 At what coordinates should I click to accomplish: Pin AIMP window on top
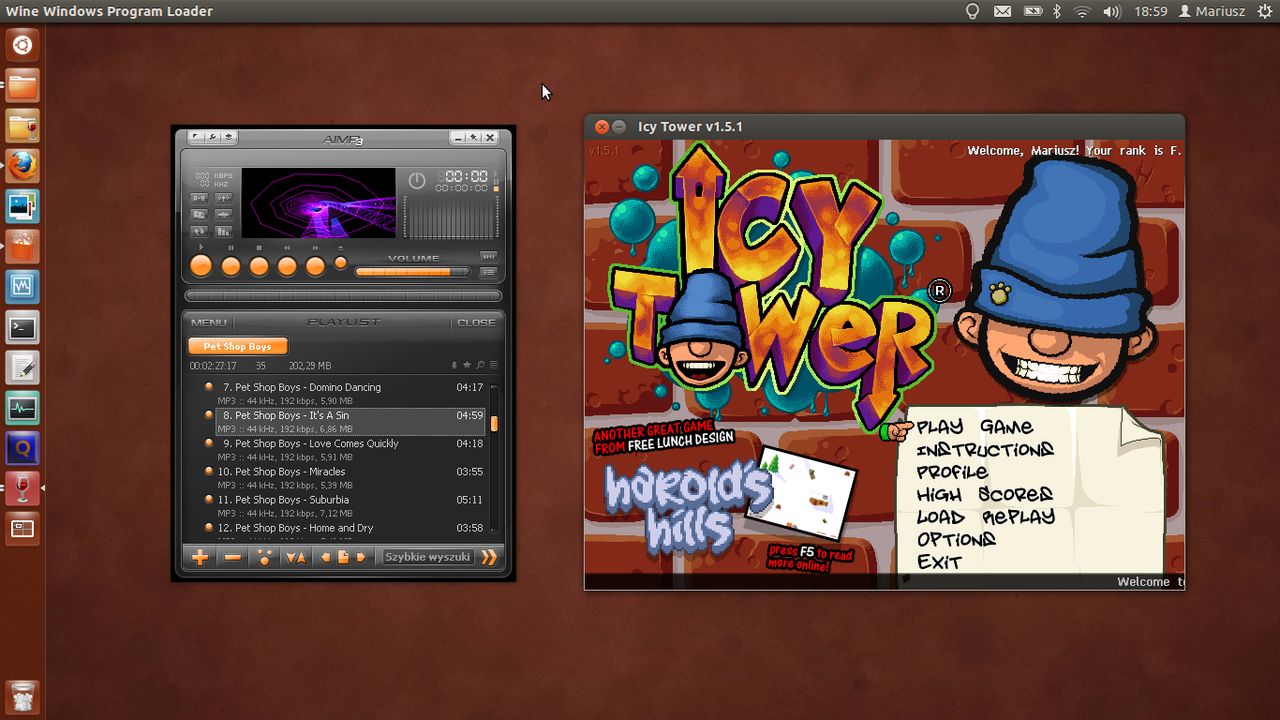click(473, 138)
